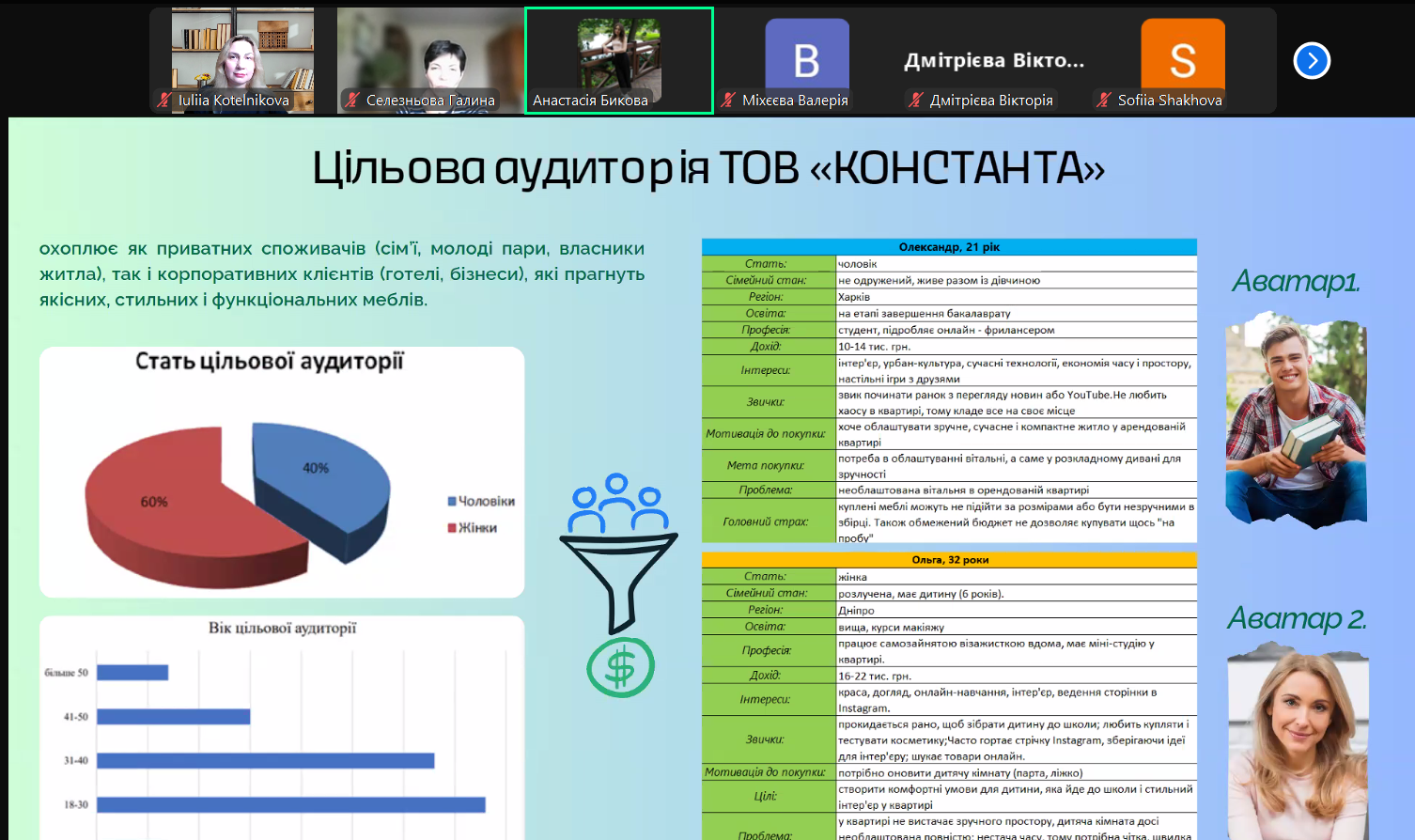Select Анастасія Бикова's active speaker thumbnail
The height and width of the screenshot is (840, 1415).
pos(619,60)
